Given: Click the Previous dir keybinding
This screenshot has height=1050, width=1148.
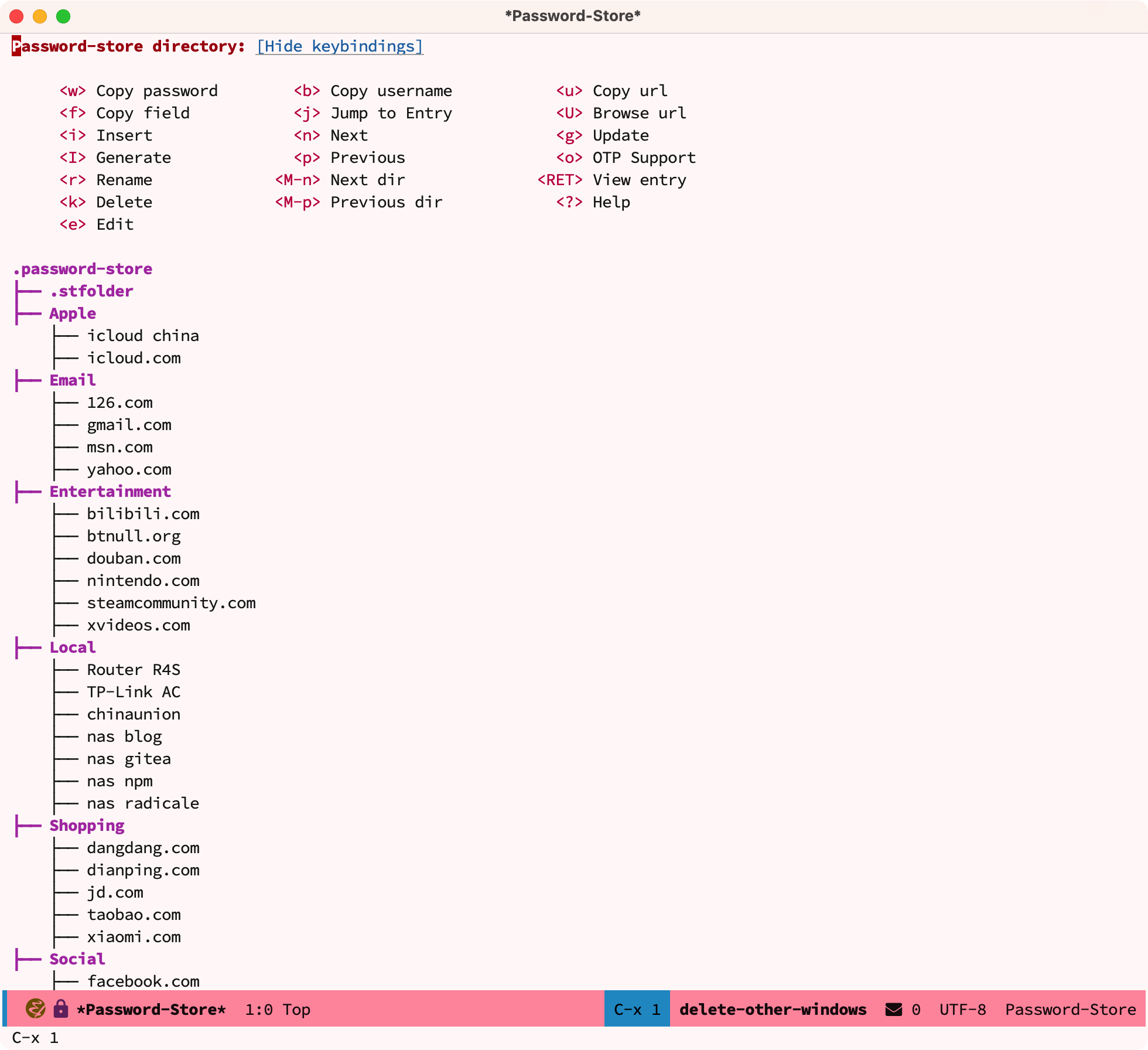Looking at the screenshot, I should pos(358,202).
